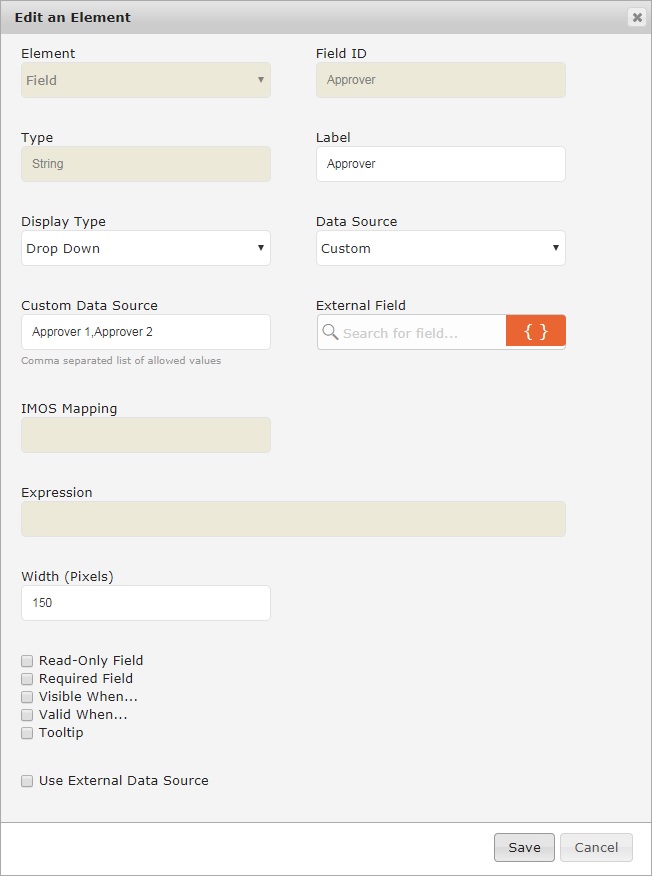Click the Cancel button
The image size is (652, 876).
[596, 847]
